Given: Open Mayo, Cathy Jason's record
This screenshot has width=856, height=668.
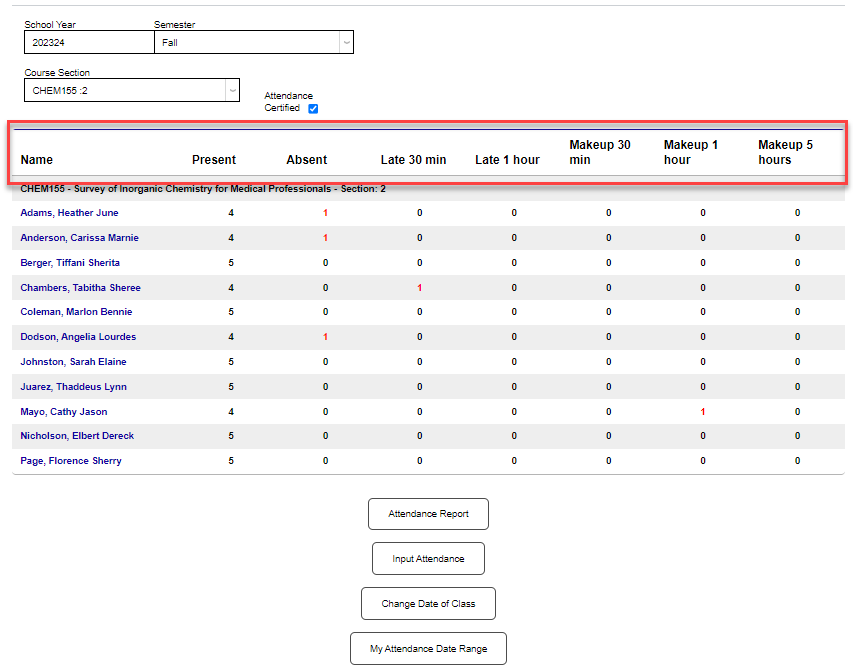Looking at the screenshot, I should [63, 411].
